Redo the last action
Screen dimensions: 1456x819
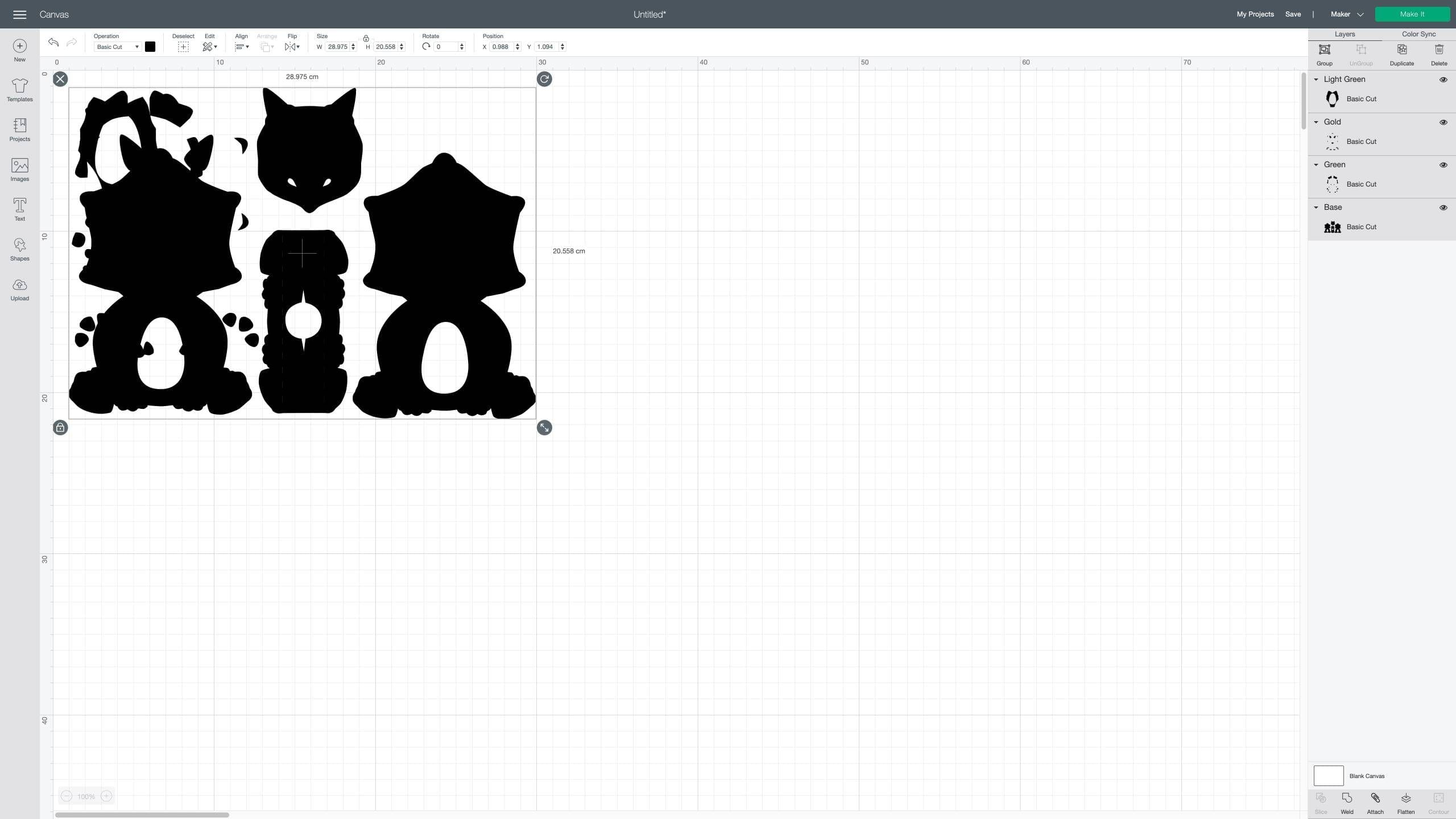pyautogui.click(x=72, y=42)
